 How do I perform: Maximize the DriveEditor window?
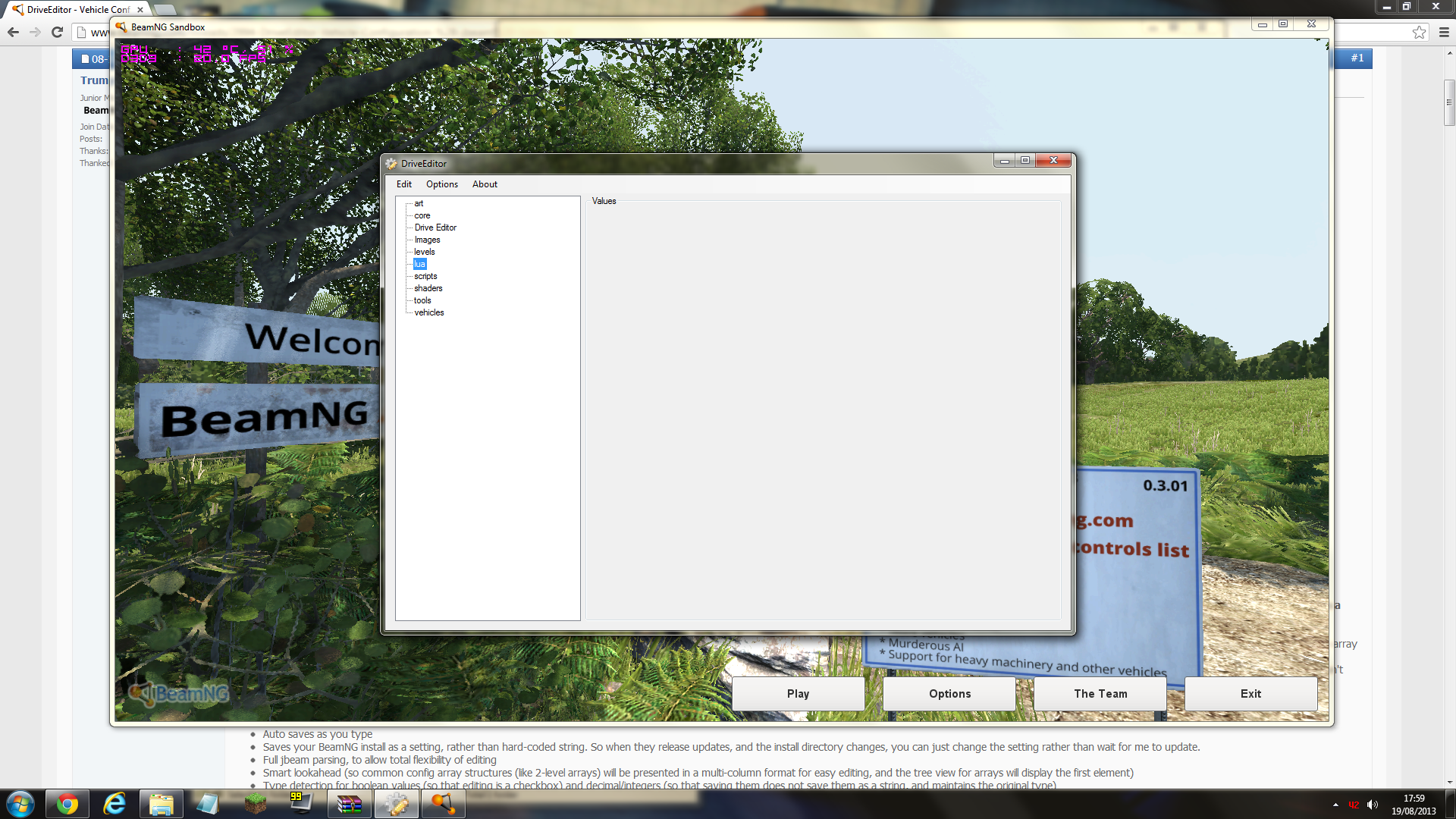tap(1025, 160)
